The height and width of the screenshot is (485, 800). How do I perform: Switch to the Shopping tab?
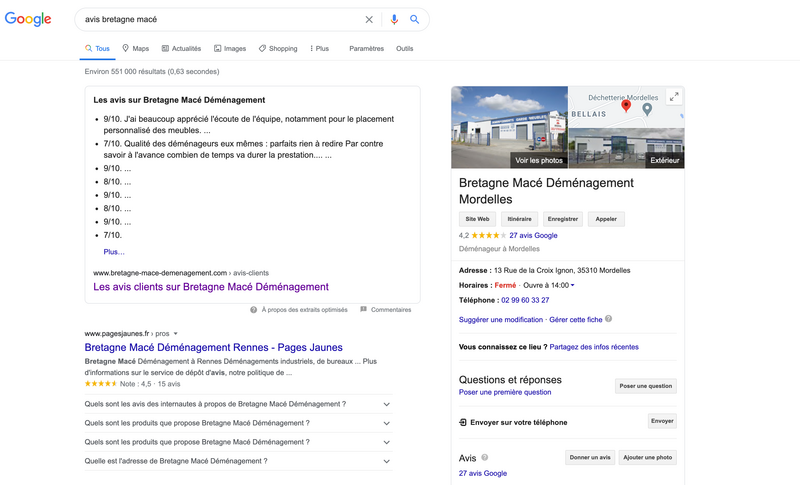pyautogui.click(x=278, y=48)
